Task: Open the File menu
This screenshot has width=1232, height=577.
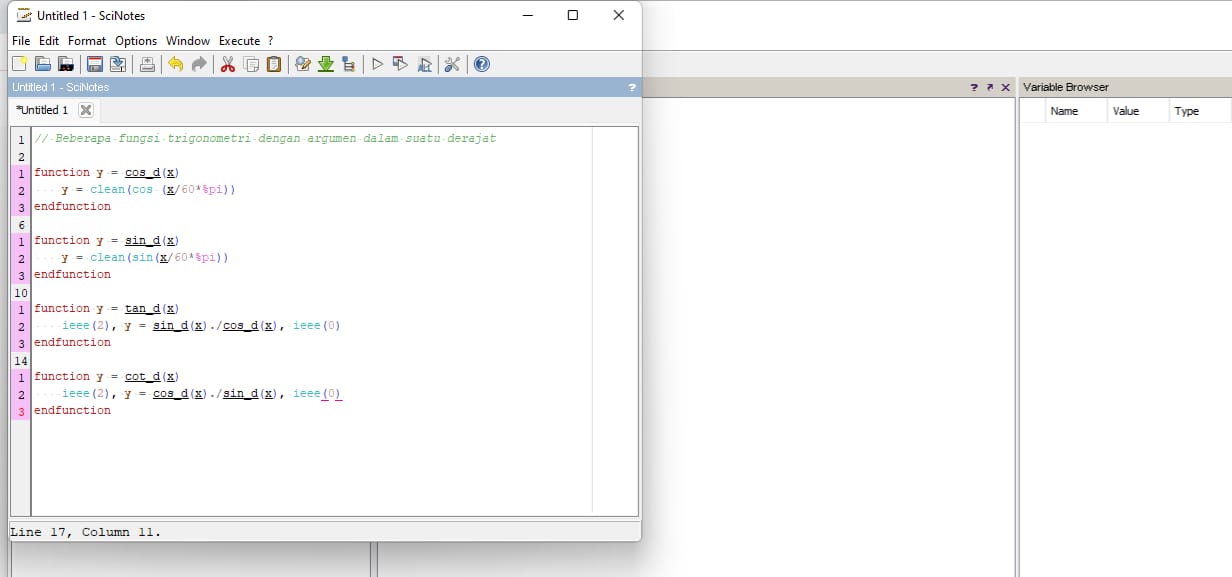Action: [x=21, y=41]
